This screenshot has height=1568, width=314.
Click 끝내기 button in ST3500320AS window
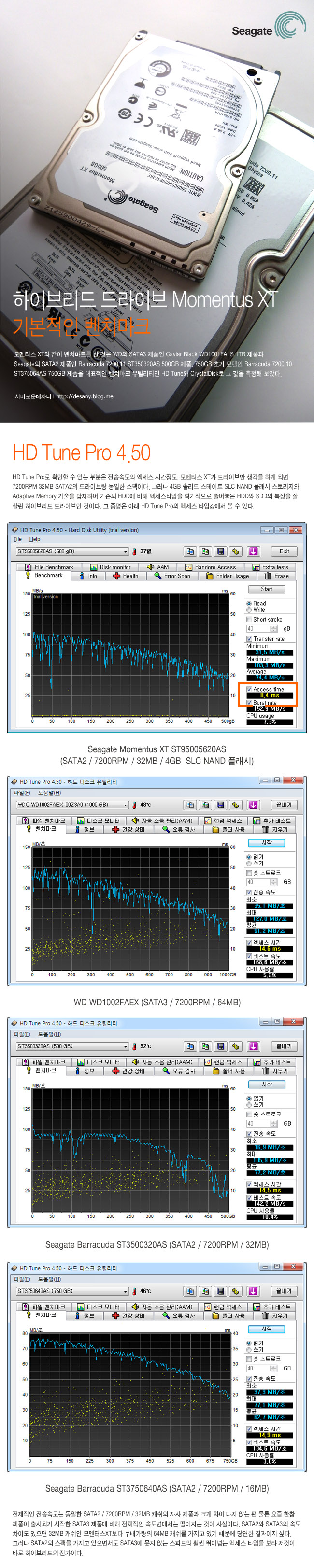click(x=284, y=1046)
